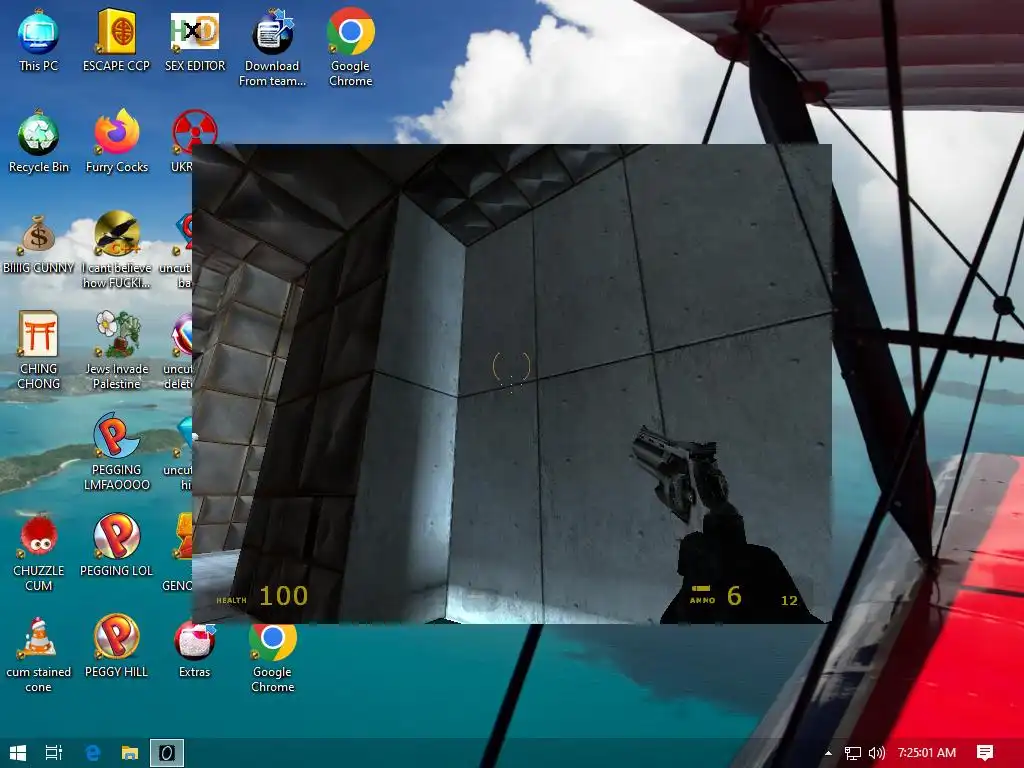Open the This PC desktop icon
The width and height of the screenshot is (1024, 768).
pyautogui.click(x=38, y=40)
